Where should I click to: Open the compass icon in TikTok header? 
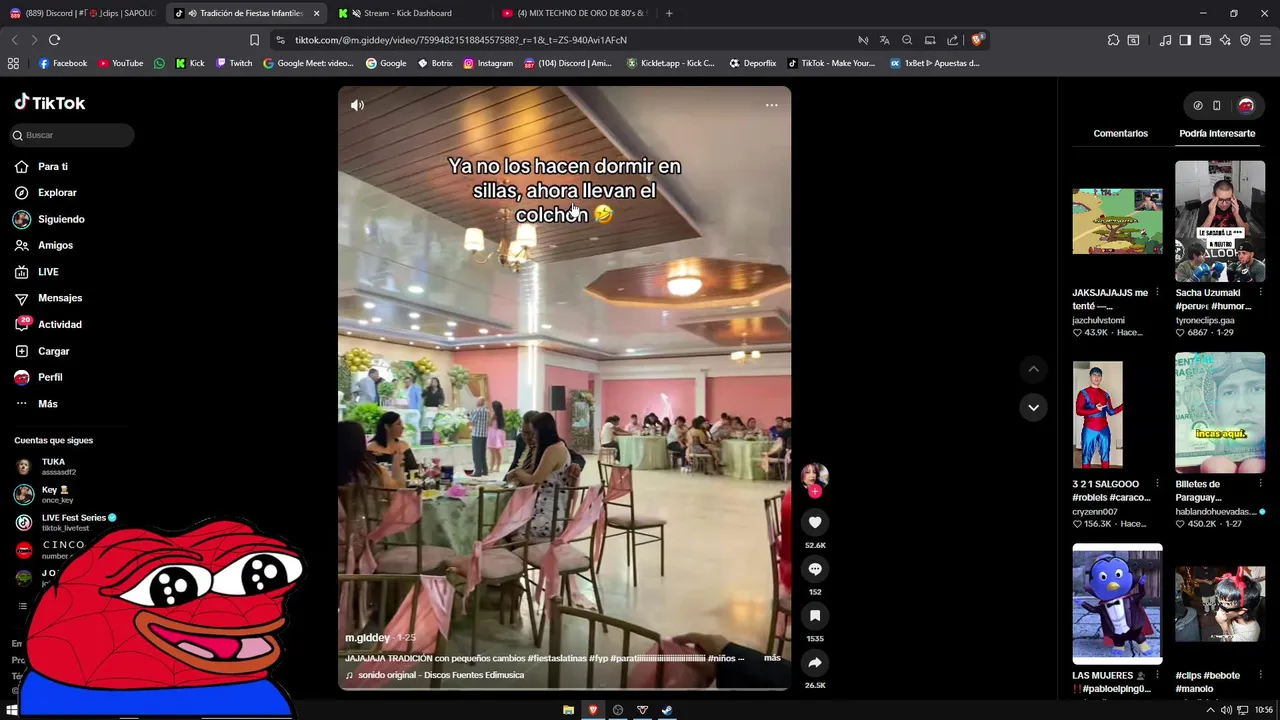pyautogui.click(x=1198, y=105)
